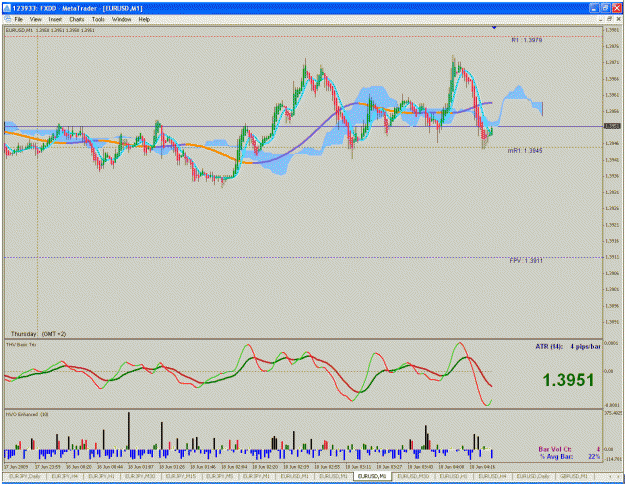Click the ATR (14) pips/bar readout
Screen dimensions: 625x484
[x=568, y=347]
